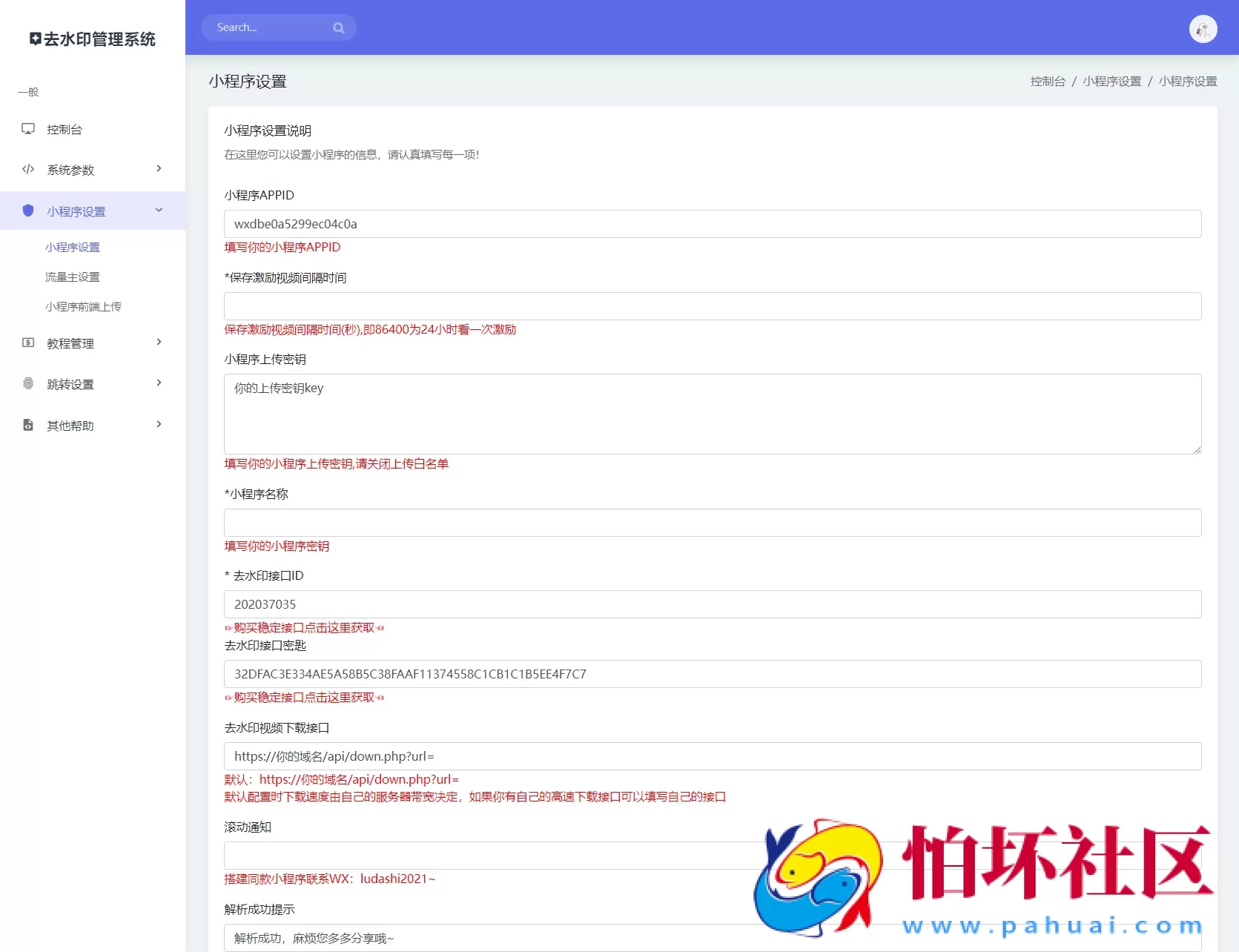The height and width of the screenshot is (952, 1239).
Task: Navigate to 控制台 via breadcrumb
Action: click(1046, 81)
